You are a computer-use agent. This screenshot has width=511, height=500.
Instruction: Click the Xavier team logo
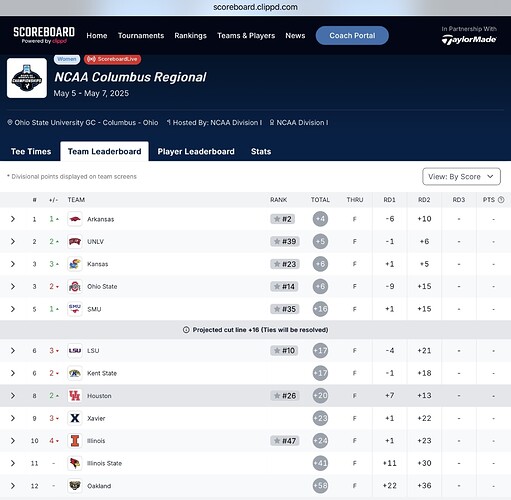click(x=75, y=418)
